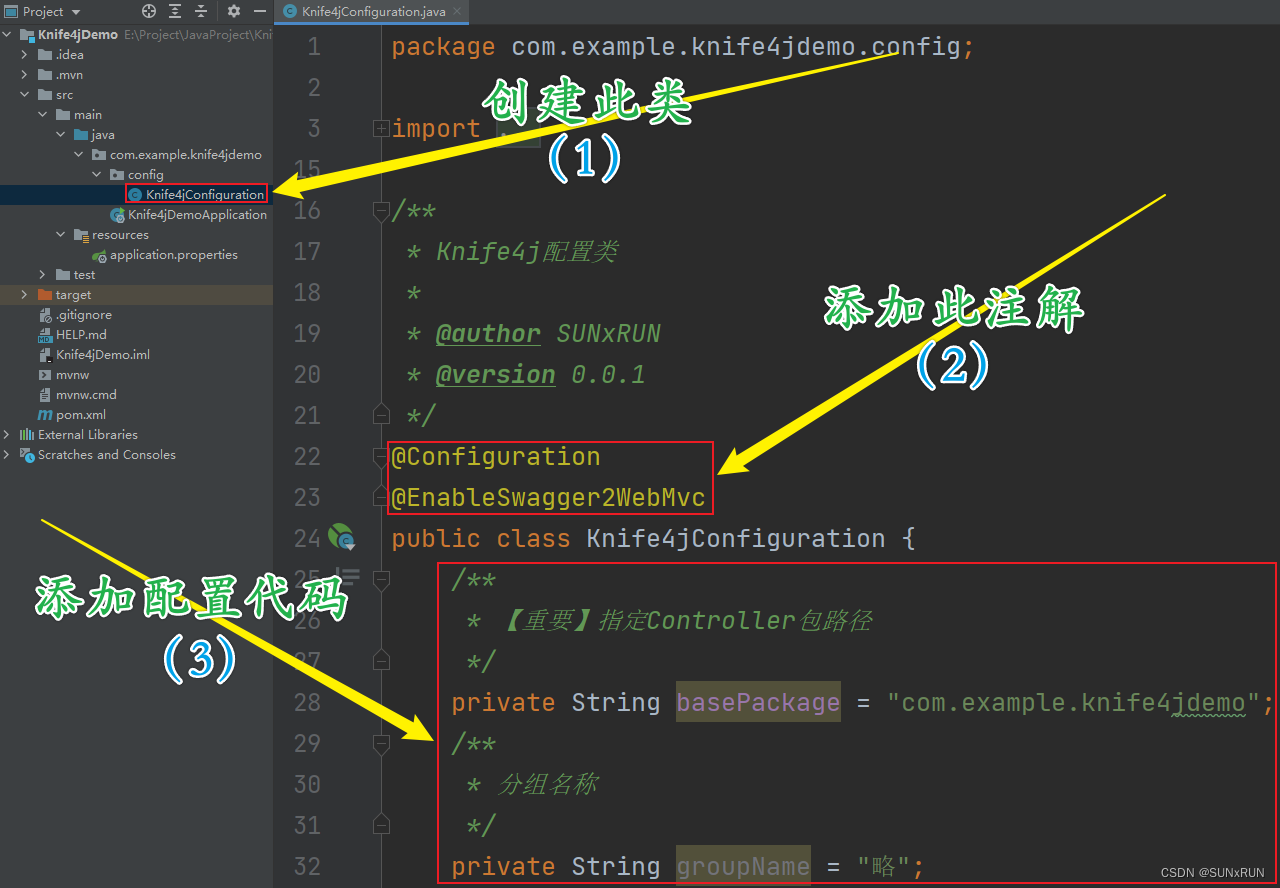Click the .gitignore file icon
This screenshot has width=1280, height=888.
coord(45,315)
